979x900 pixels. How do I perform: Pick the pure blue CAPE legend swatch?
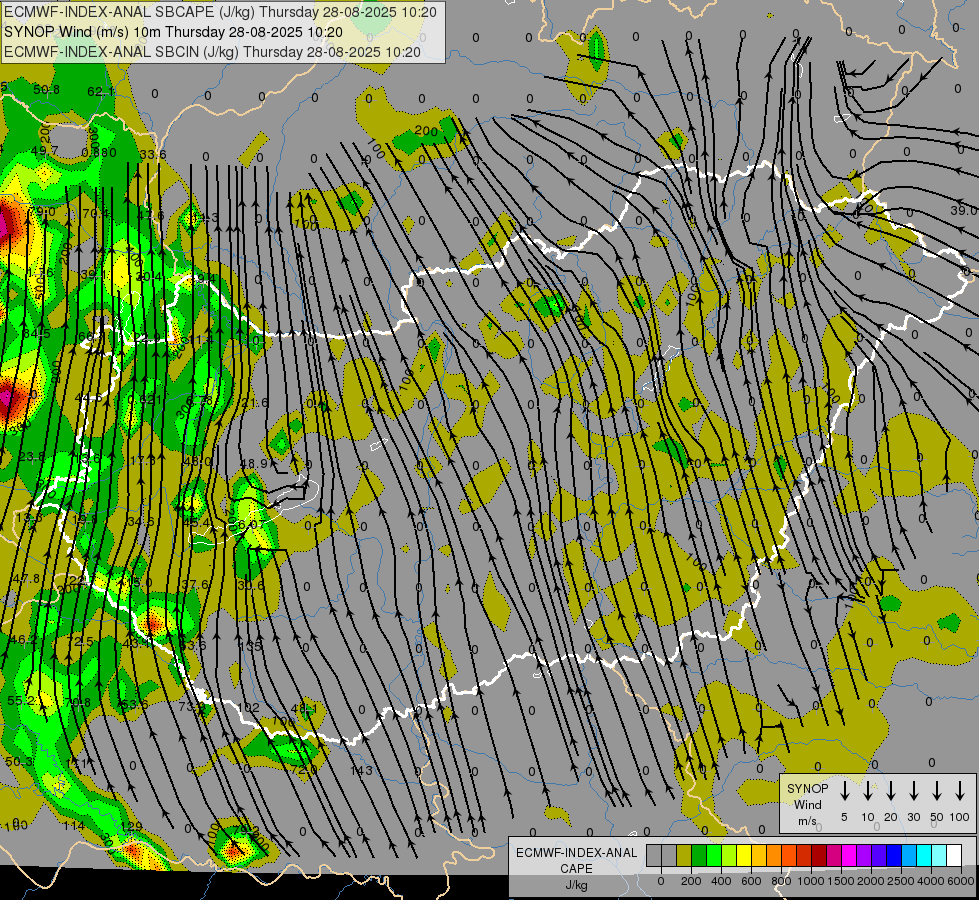click(x=893, y=855)
